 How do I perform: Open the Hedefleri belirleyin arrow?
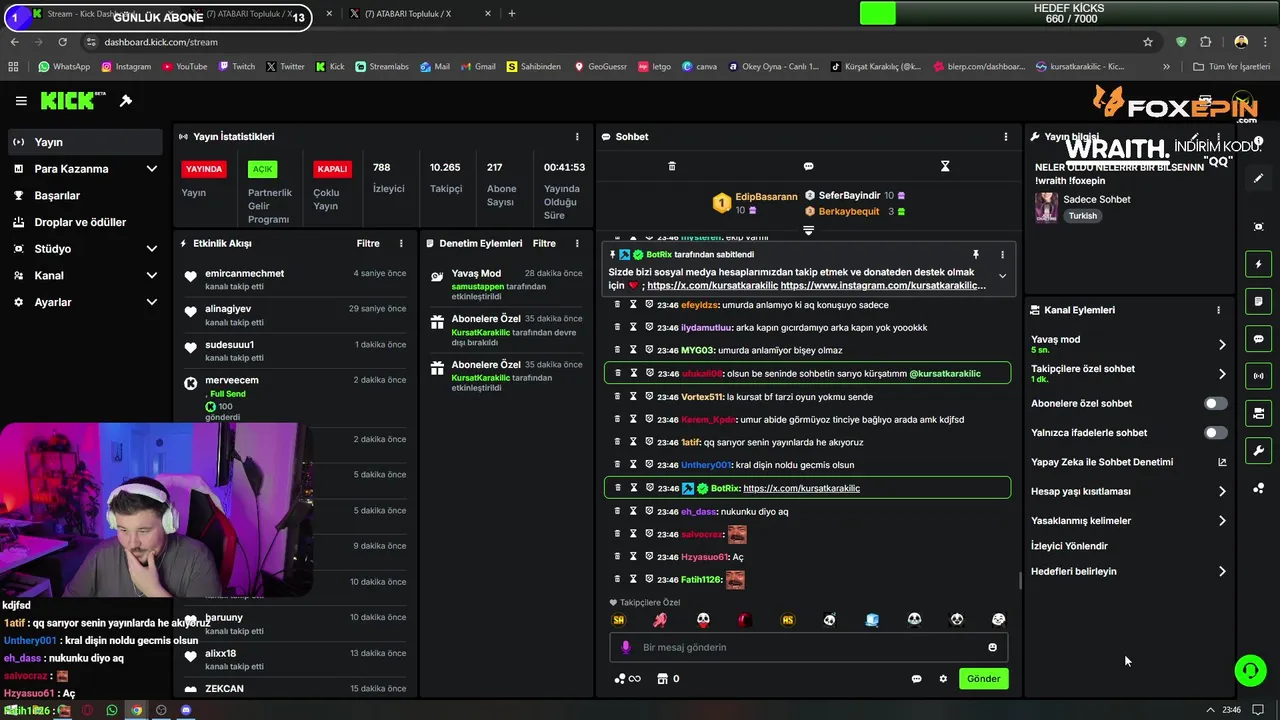[1222, 571]
